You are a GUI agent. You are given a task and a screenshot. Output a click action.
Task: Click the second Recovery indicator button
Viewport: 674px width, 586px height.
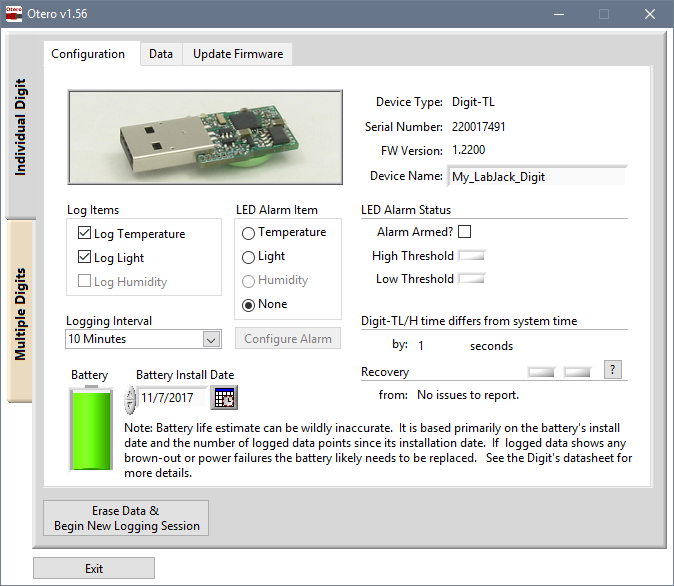coord(577,371)
